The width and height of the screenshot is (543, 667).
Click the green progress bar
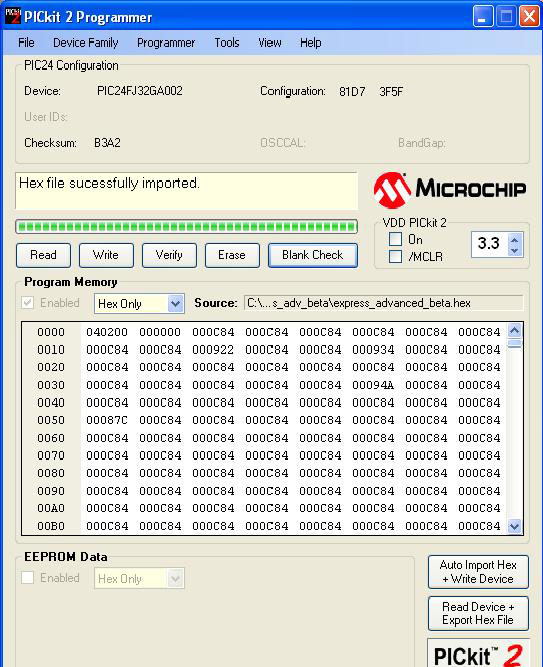(x=186, y=227)
